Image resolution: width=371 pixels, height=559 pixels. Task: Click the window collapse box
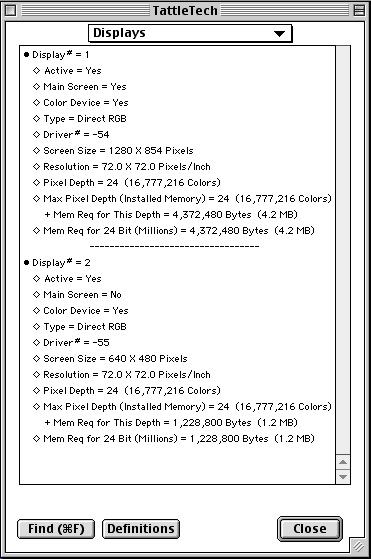pos(359,11)
